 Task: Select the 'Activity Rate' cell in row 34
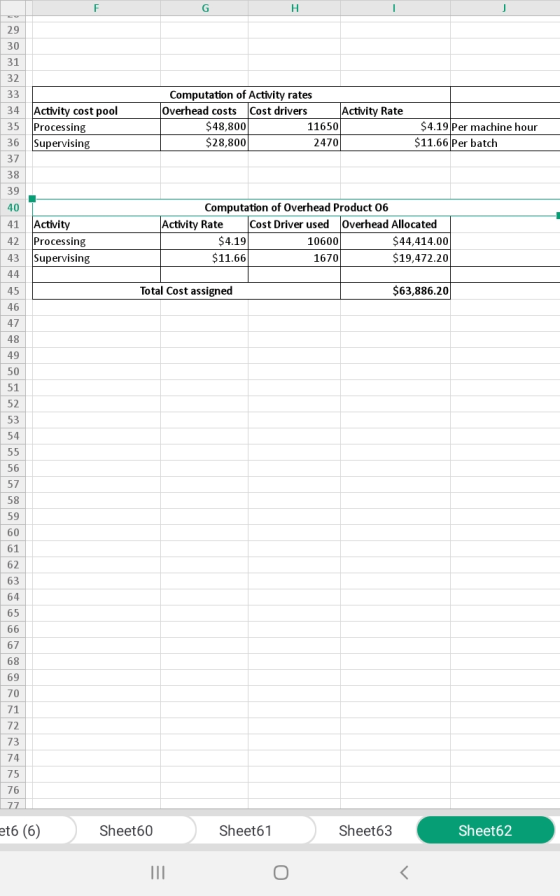(x=395, y=111)
